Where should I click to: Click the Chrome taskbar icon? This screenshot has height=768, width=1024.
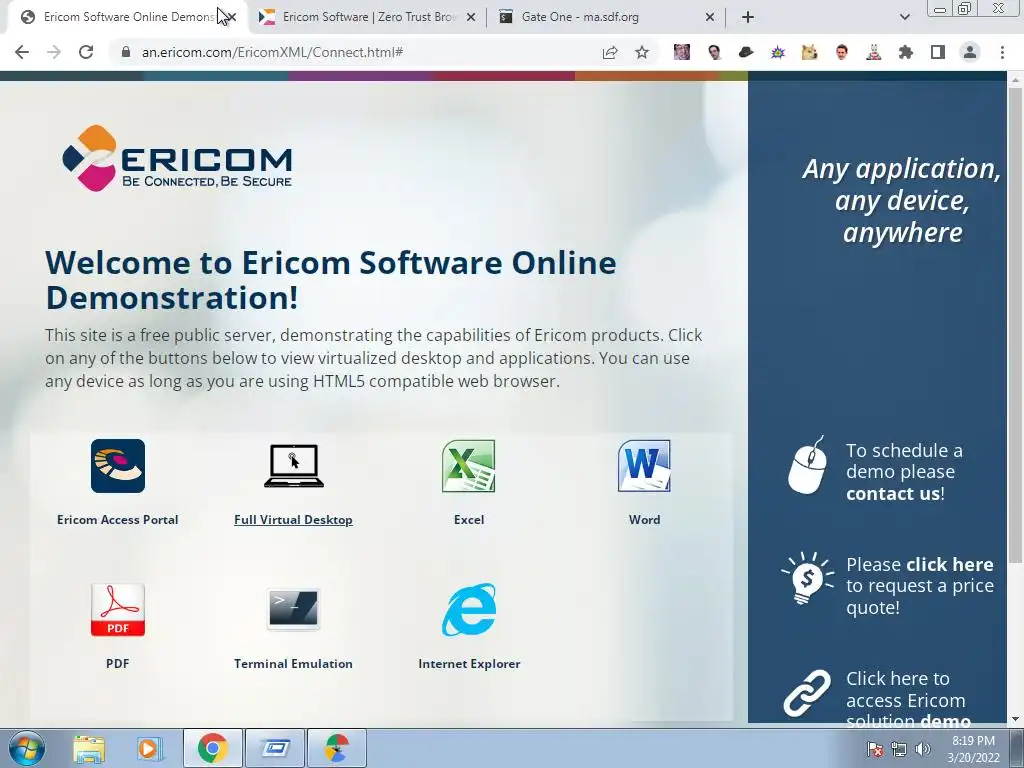212,748
